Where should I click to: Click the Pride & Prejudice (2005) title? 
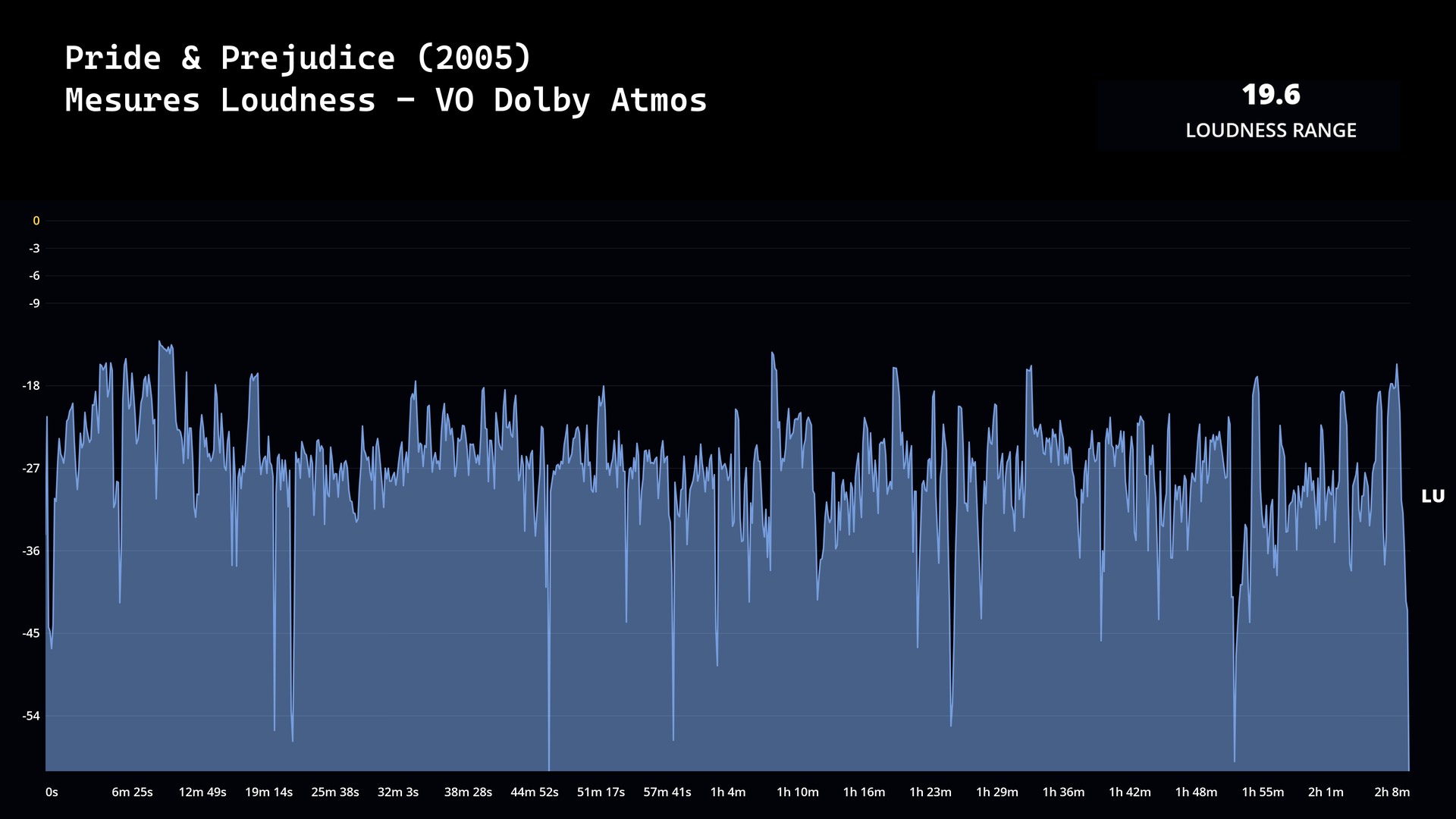pos(298,58)
